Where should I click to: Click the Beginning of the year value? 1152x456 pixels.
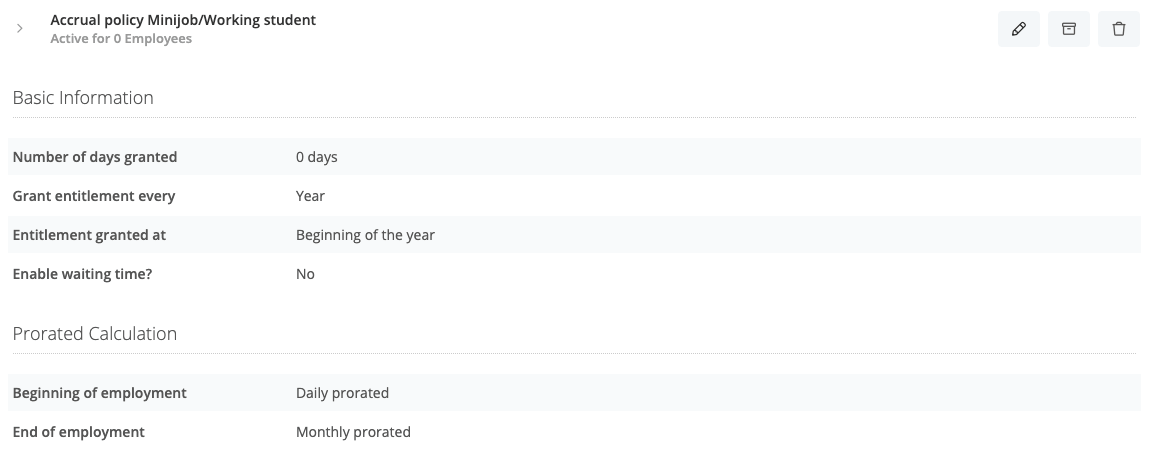pos(365,235)
